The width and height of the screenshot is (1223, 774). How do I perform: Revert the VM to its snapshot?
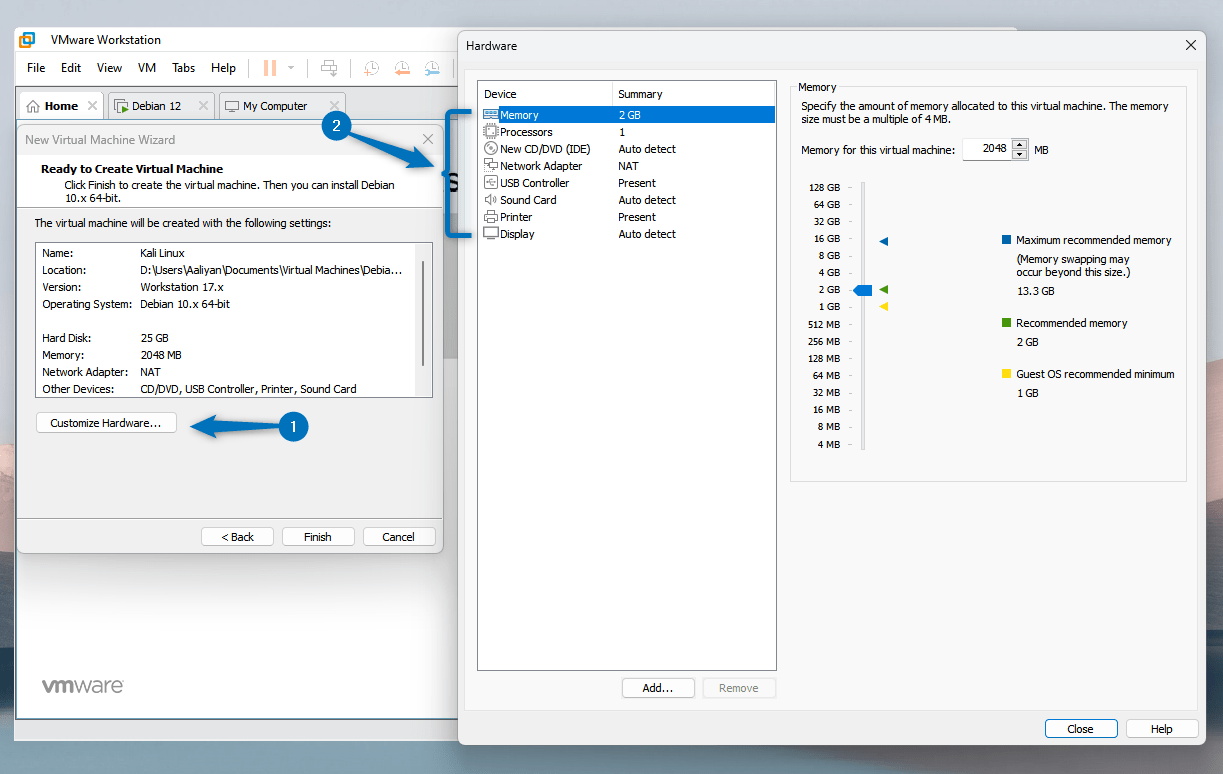(402, 67)
